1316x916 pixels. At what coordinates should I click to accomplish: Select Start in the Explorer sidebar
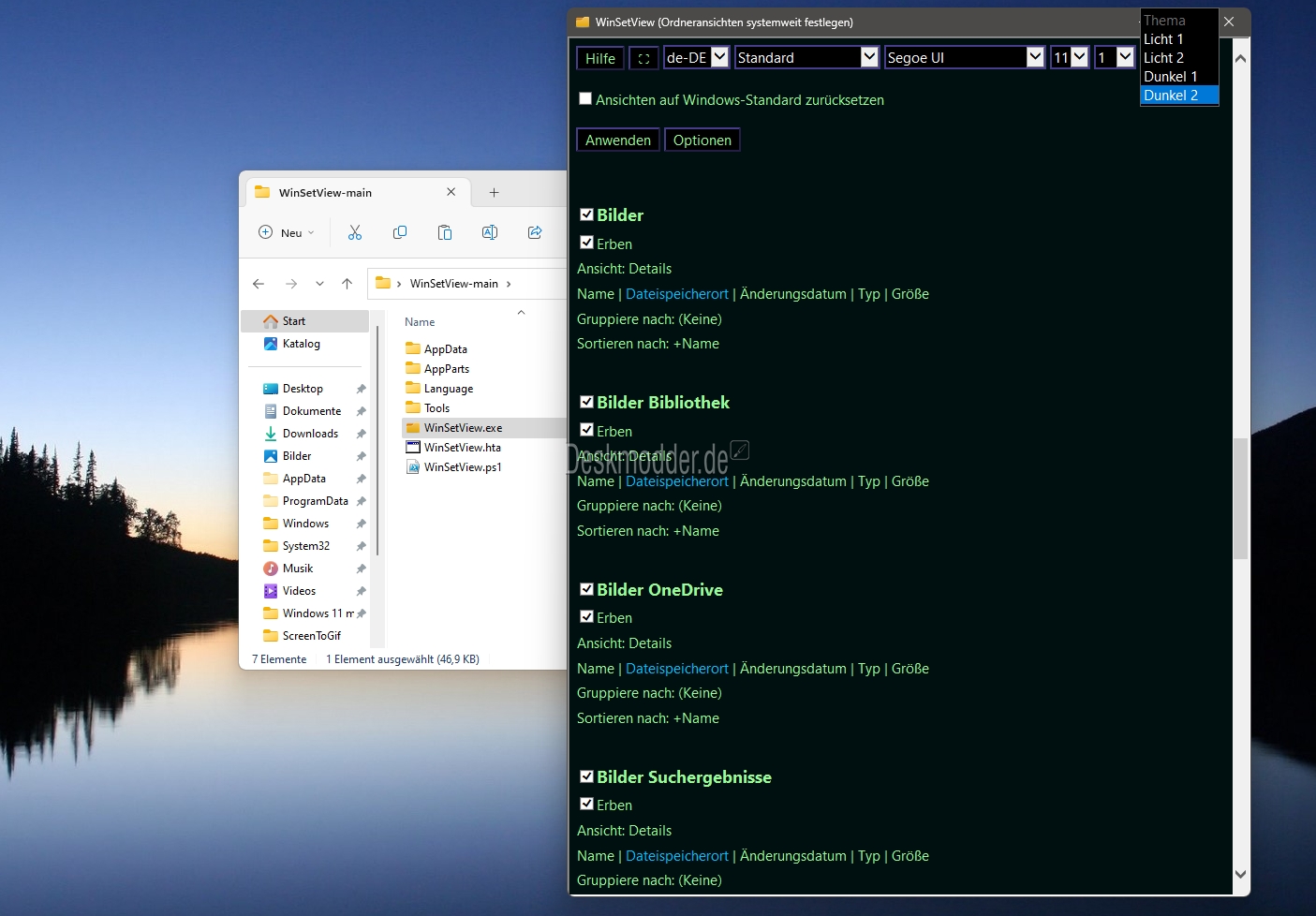[305, 321]
